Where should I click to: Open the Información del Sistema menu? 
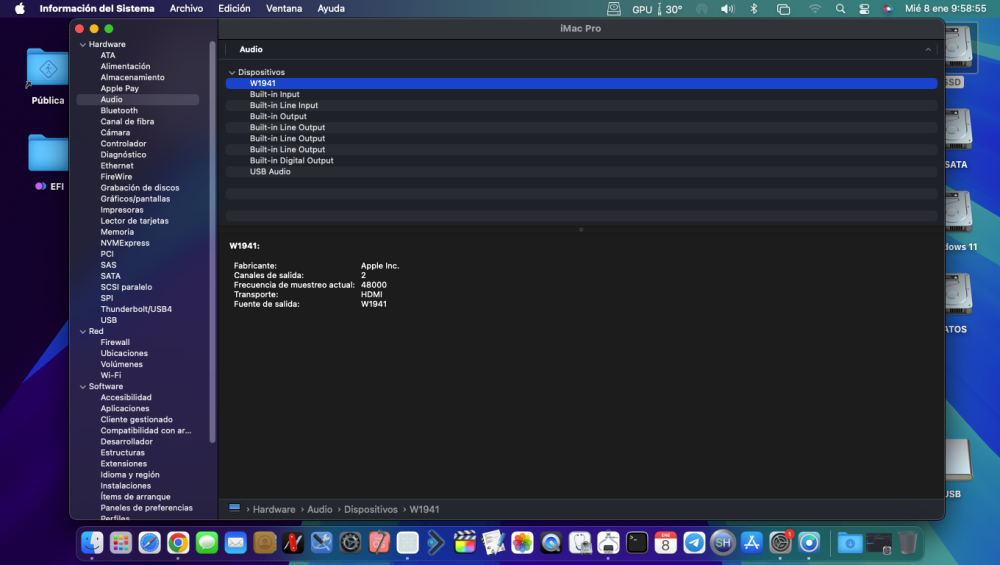(x=97, y=8)
